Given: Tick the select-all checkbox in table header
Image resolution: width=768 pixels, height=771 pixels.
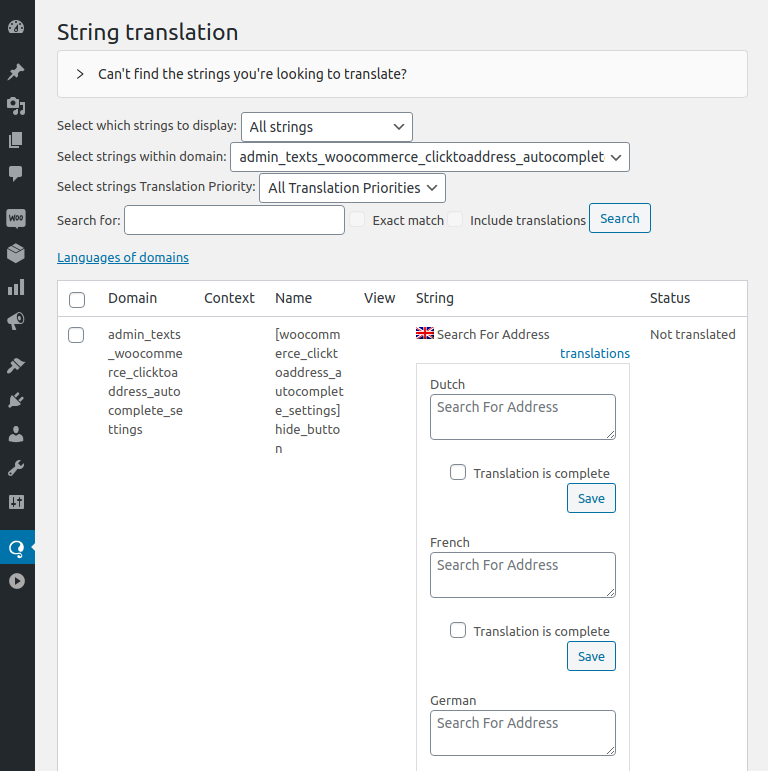Looking at the screenshot, I should pyautogui.click(x=77, y=300).
